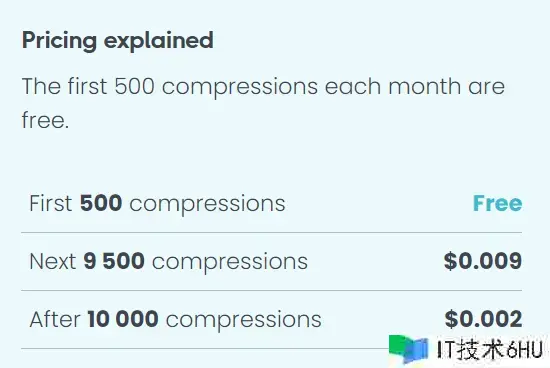The height and width of the screenshot is (368, 550).
Task: Click the paragraph about first 500 compressions
Action: coord(263,103)
